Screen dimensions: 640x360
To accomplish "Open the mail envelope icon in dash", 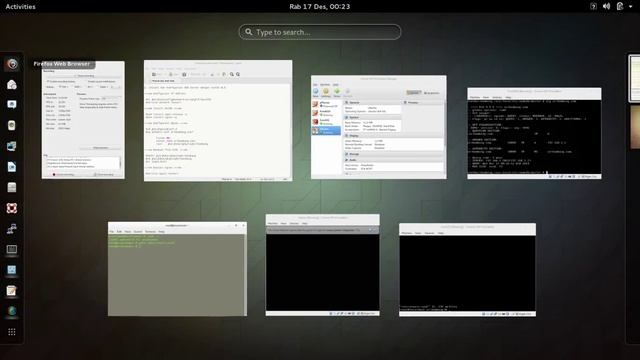I will [x=12, y=84].
